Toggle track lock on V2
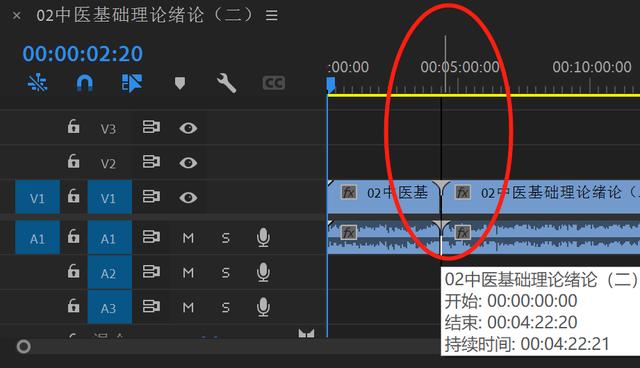The width and height of the screenshot is (640, 368). coord(73,161)
